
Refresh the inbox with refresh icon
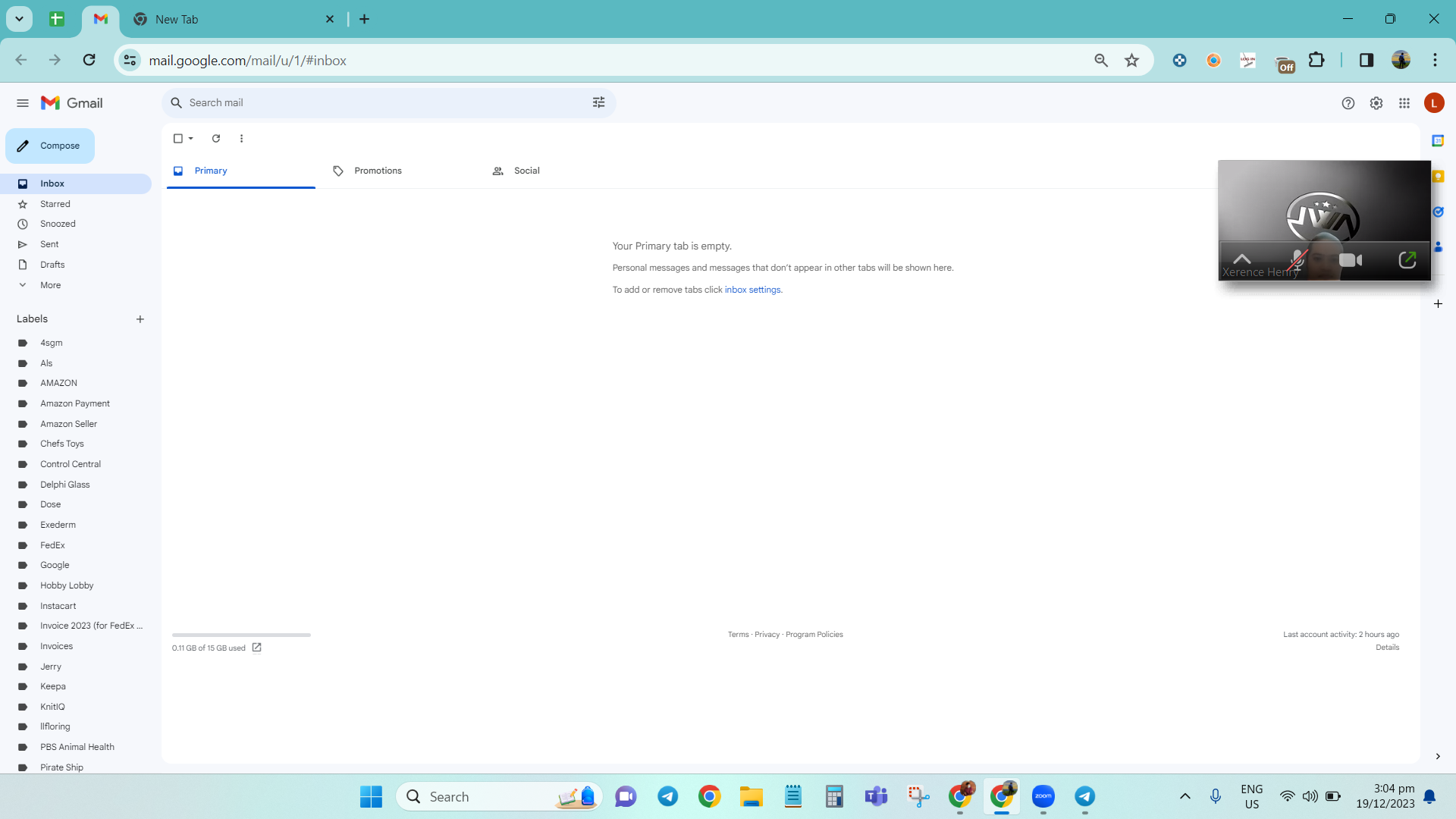pyautogui.click(x=216, y=139)
